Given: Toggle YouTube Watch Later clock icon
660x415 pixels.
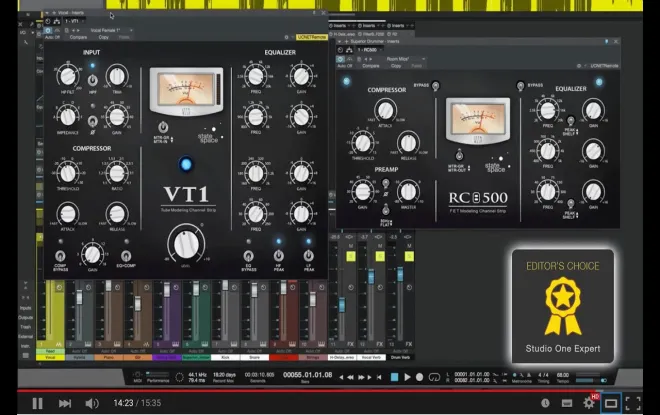Looking at the screenshot, I should point(545,403).
